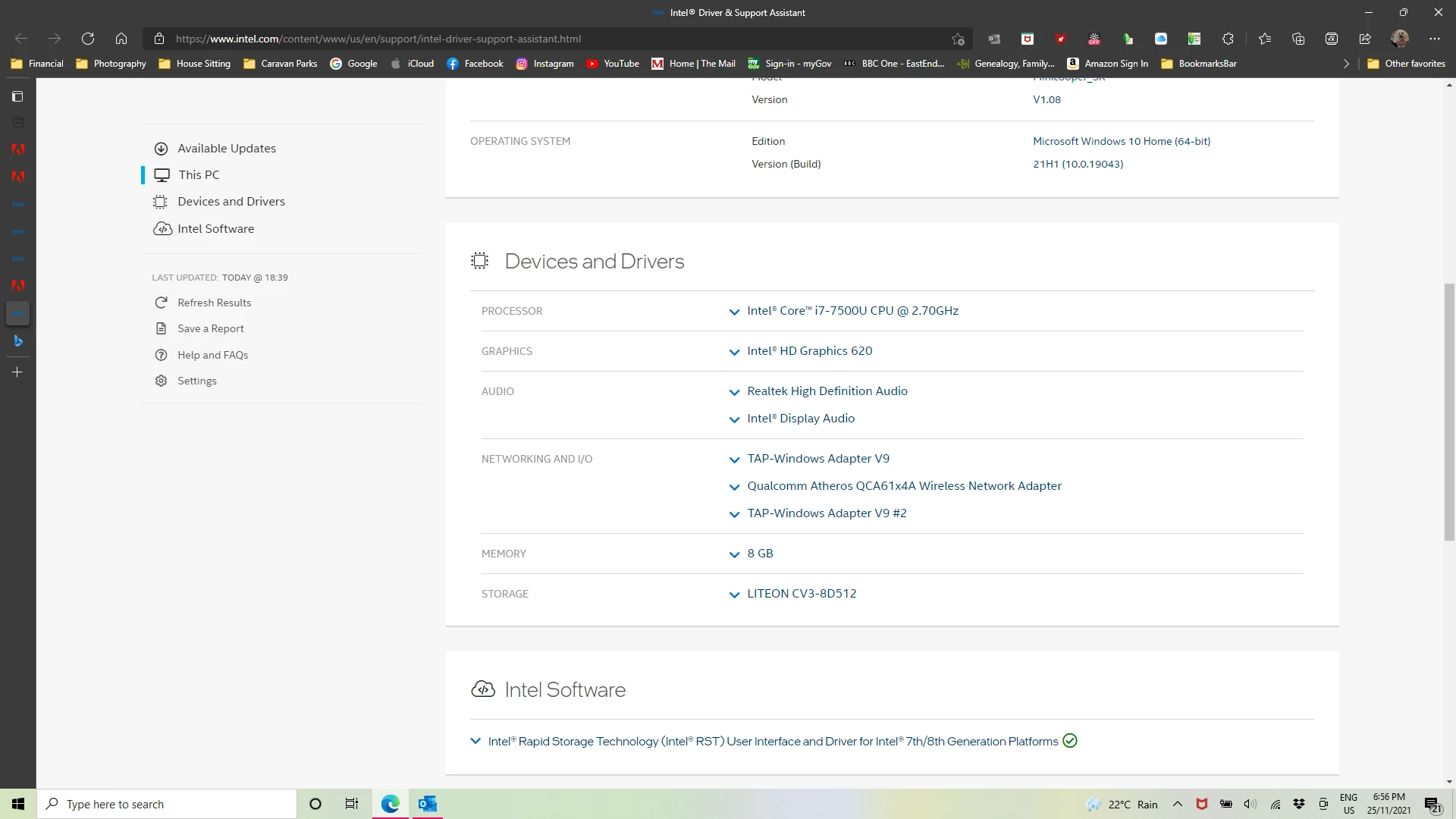Expand LITEON CV3-8D512 storage details

point(734,595)
